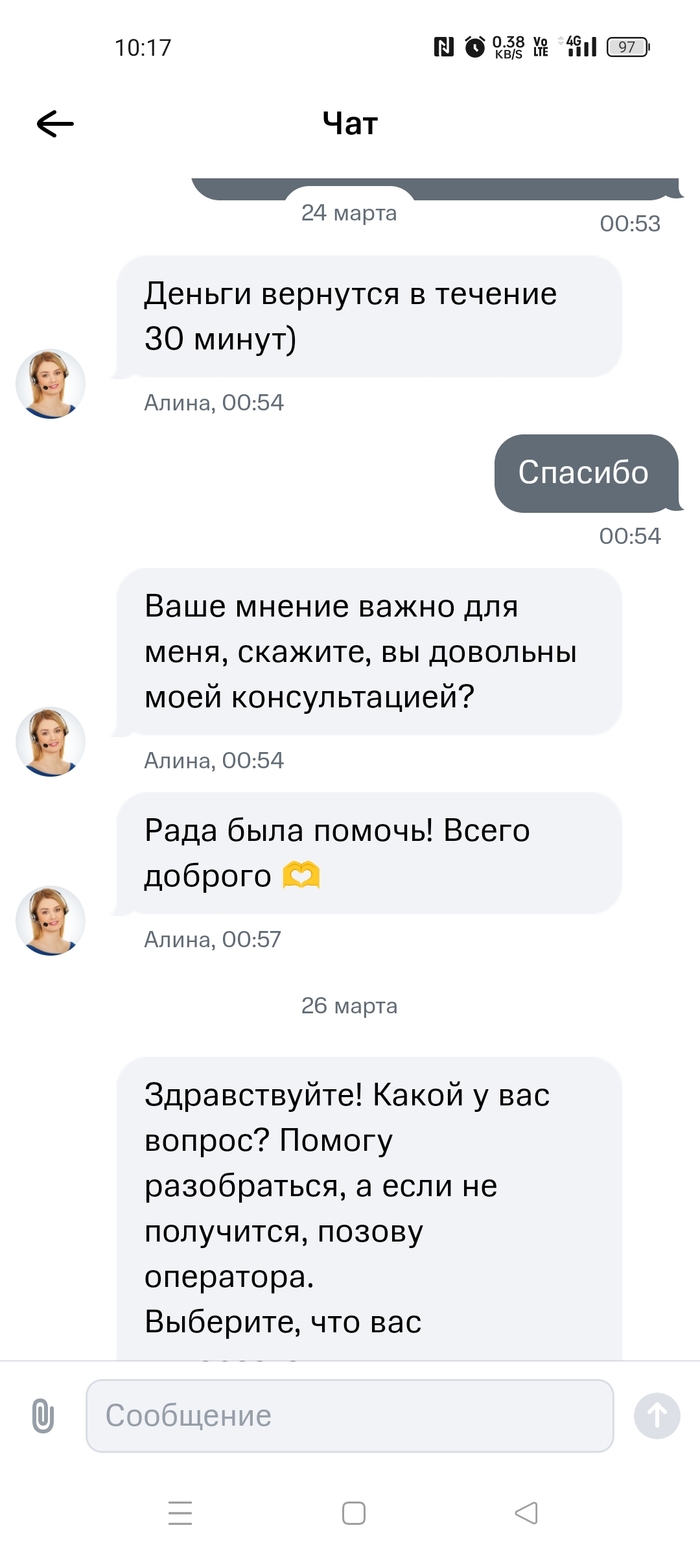This screenshot has height=1556, width=700.
Task: Tap the battery indicator in status bar
Action: tap(628, 47)
